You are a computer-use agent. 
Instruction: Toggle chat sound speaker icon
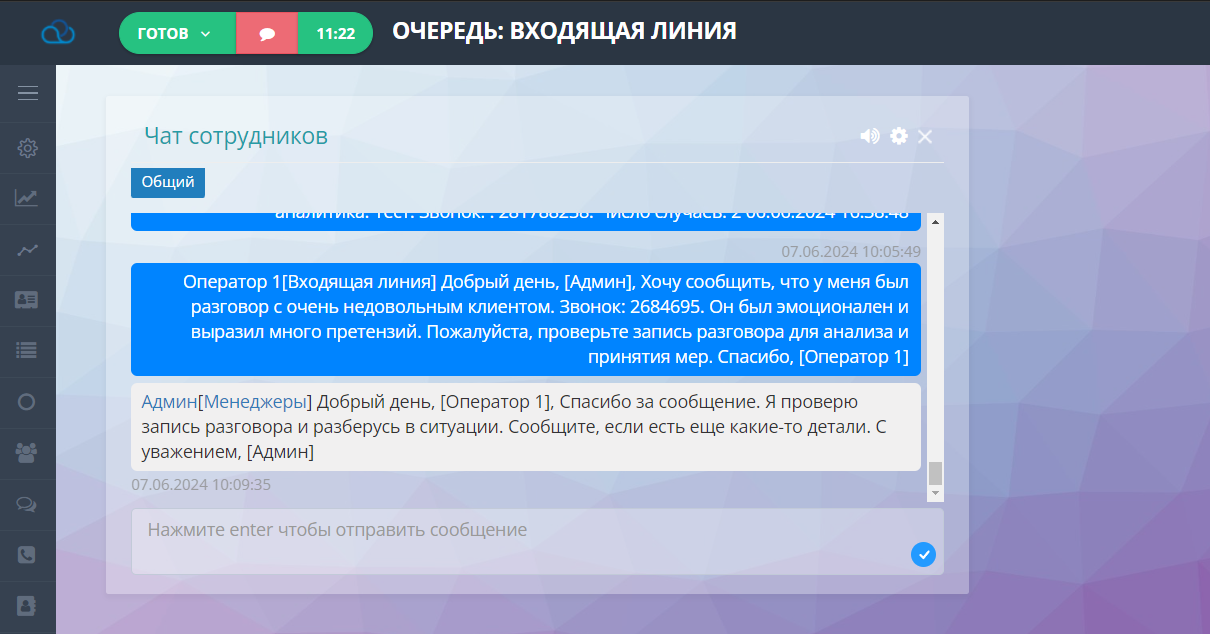(870, 136)
